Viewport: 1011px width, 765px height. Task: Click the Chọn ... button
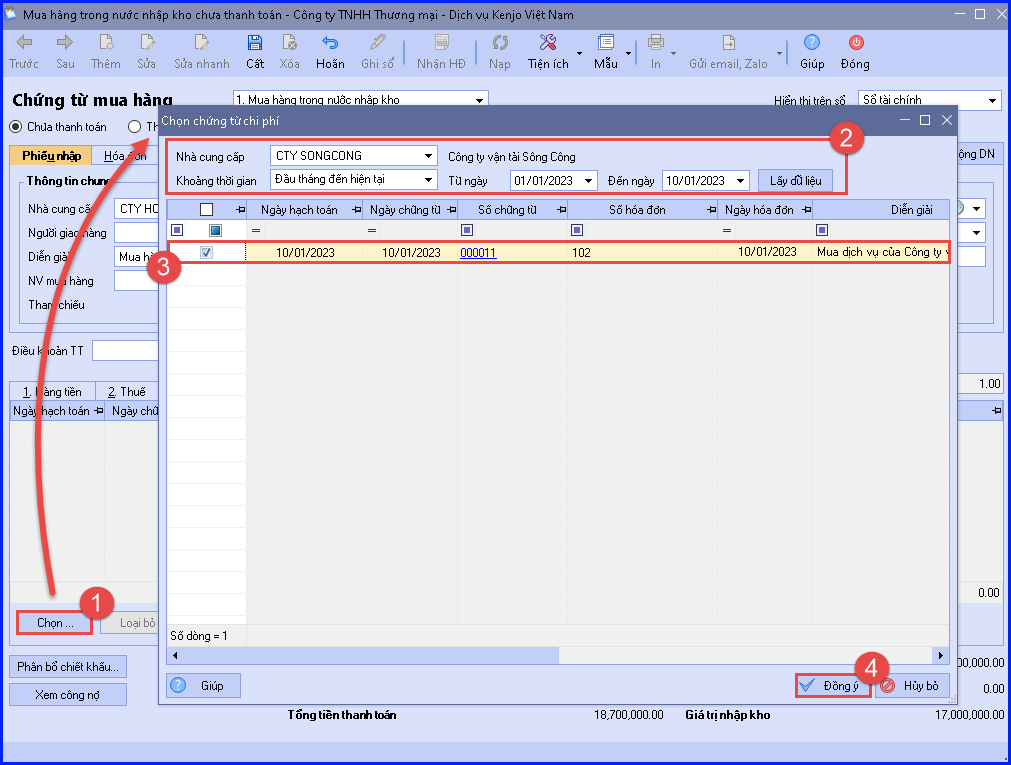point(55,622)
